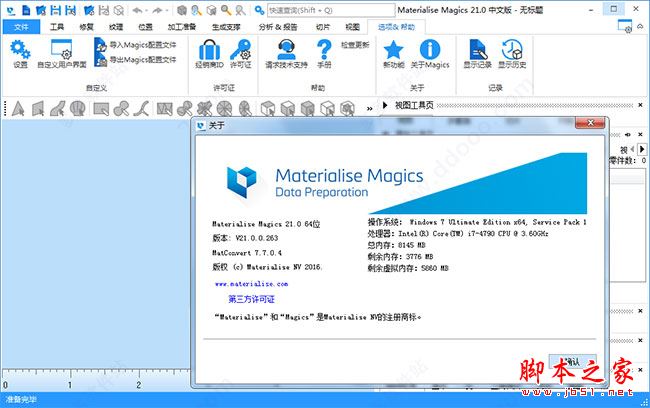Close the 关于 dialog with red X
The width and height of the screenshot is (650, 408).
click(590, 122)
